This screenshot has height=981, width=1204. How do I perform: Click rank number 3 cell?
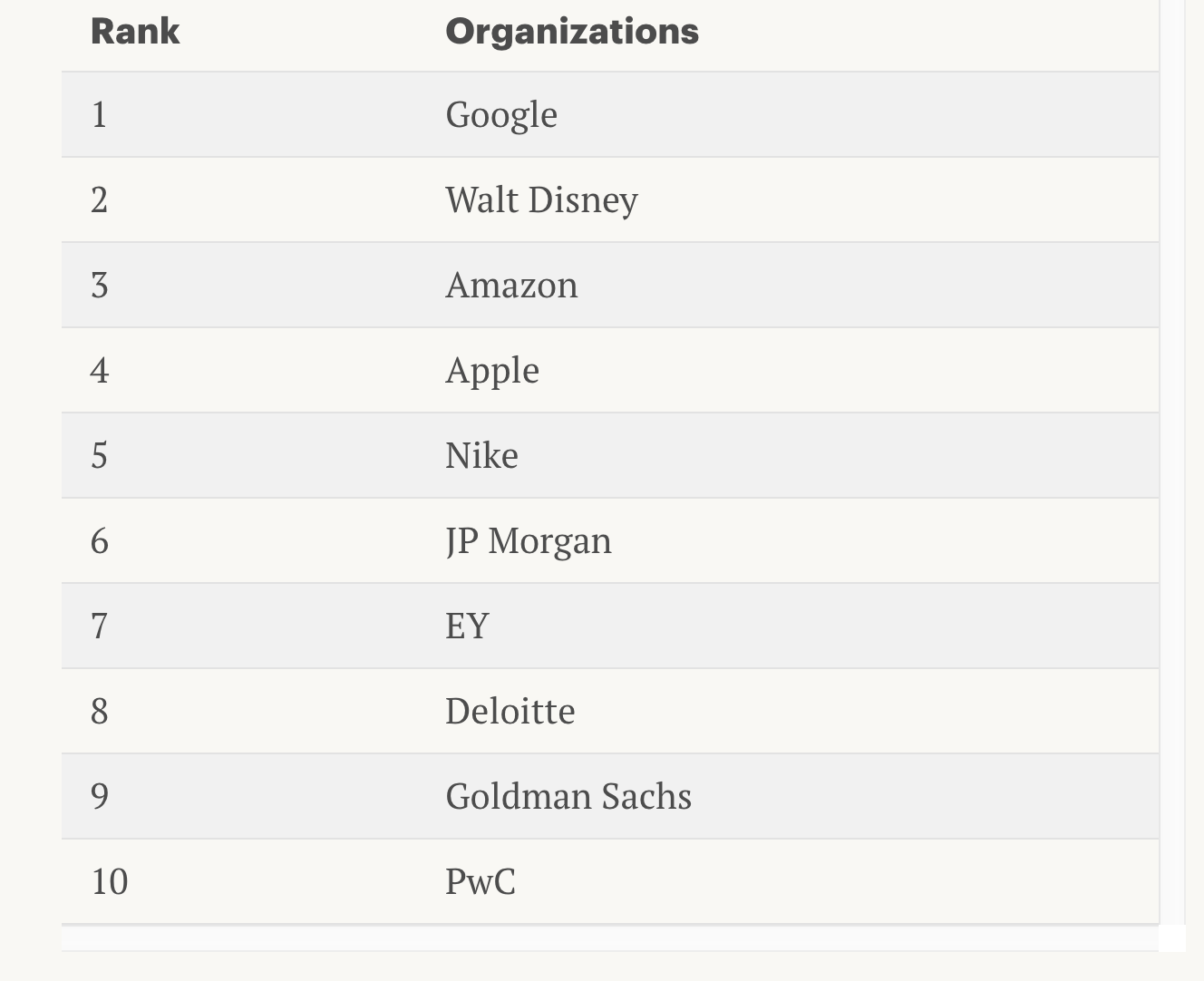coord(100,286)
